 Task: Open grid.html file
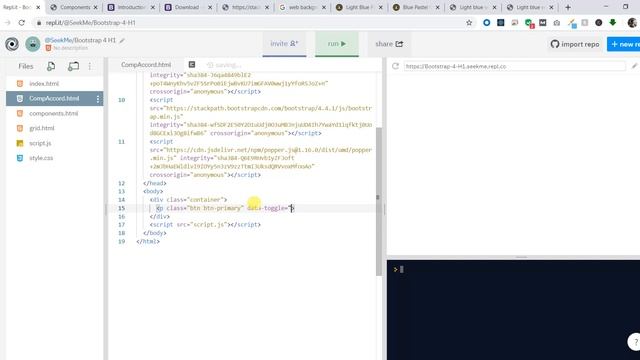[x=42, y=128]
